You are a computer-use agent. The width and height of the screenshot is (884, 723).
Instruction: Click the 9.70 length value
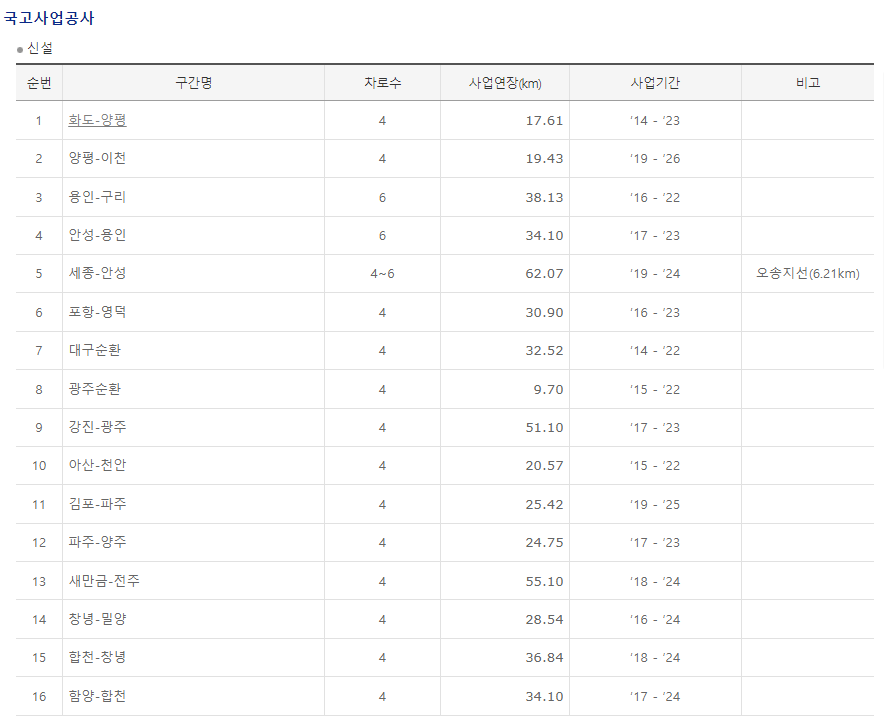549,389
